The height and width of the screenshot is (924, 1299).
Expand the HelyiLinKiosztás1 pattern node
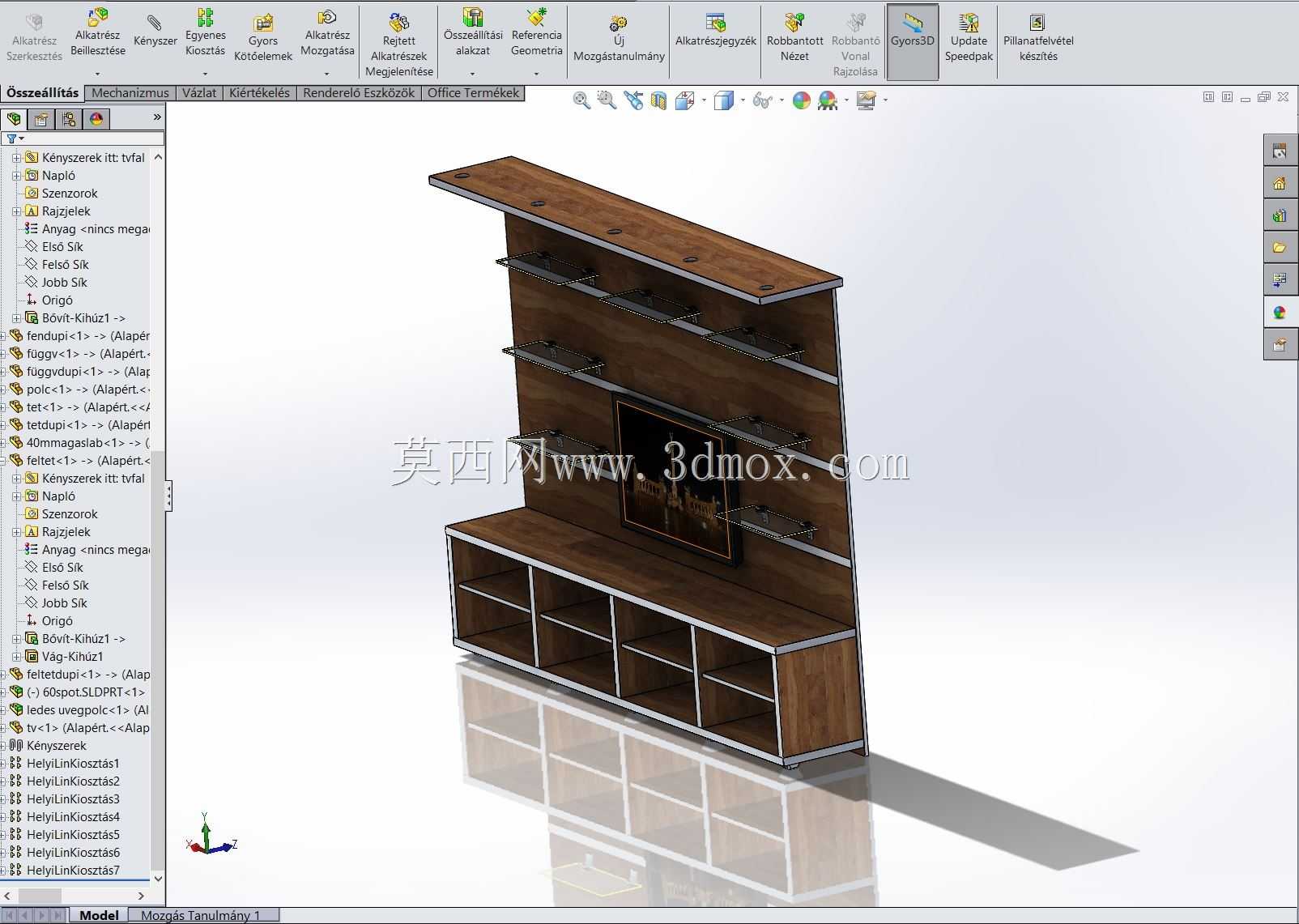2,764
